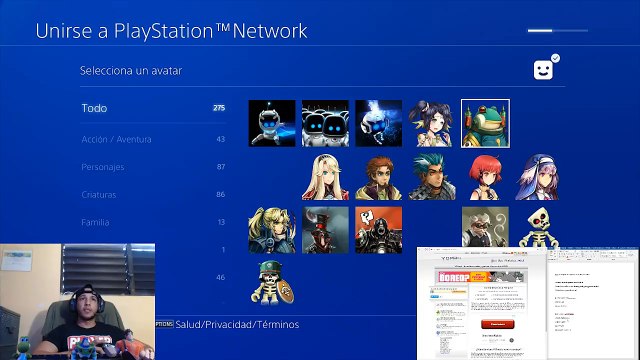
Task: Pick the skeleton soldier with shield avatar
Action: pos(272,283)
